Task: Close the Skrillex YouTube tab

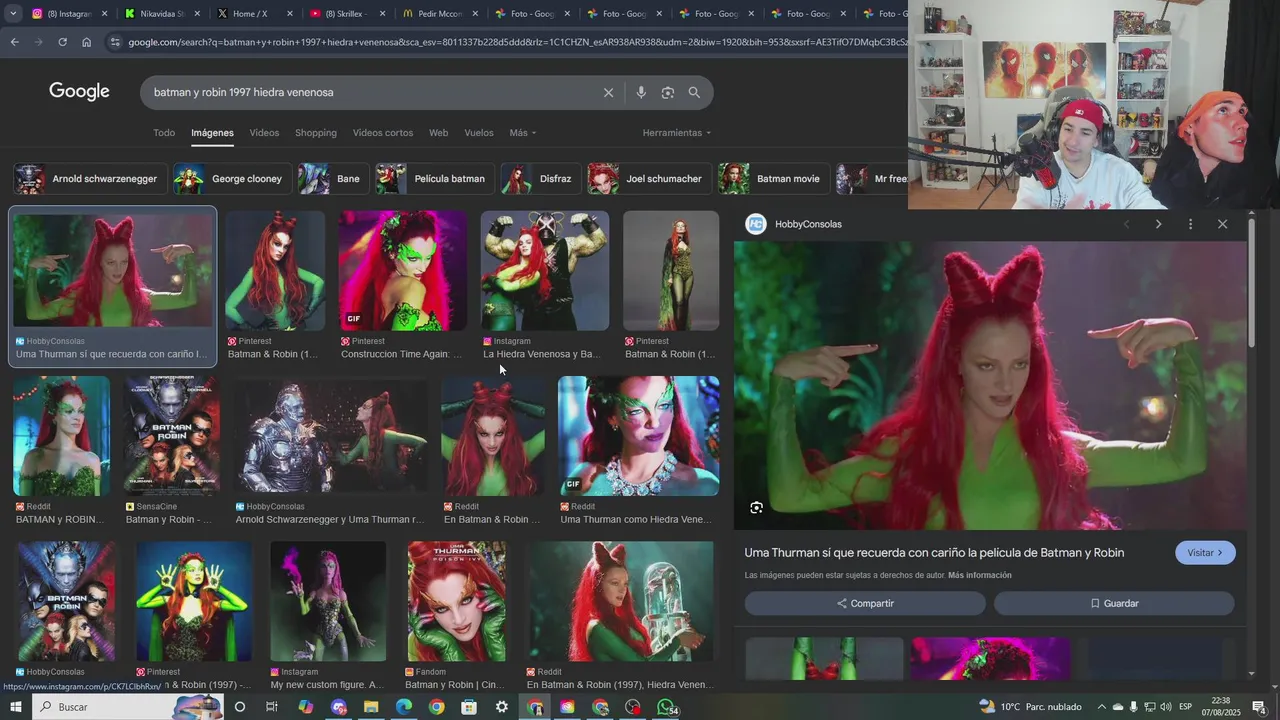Action: point(382,14)
